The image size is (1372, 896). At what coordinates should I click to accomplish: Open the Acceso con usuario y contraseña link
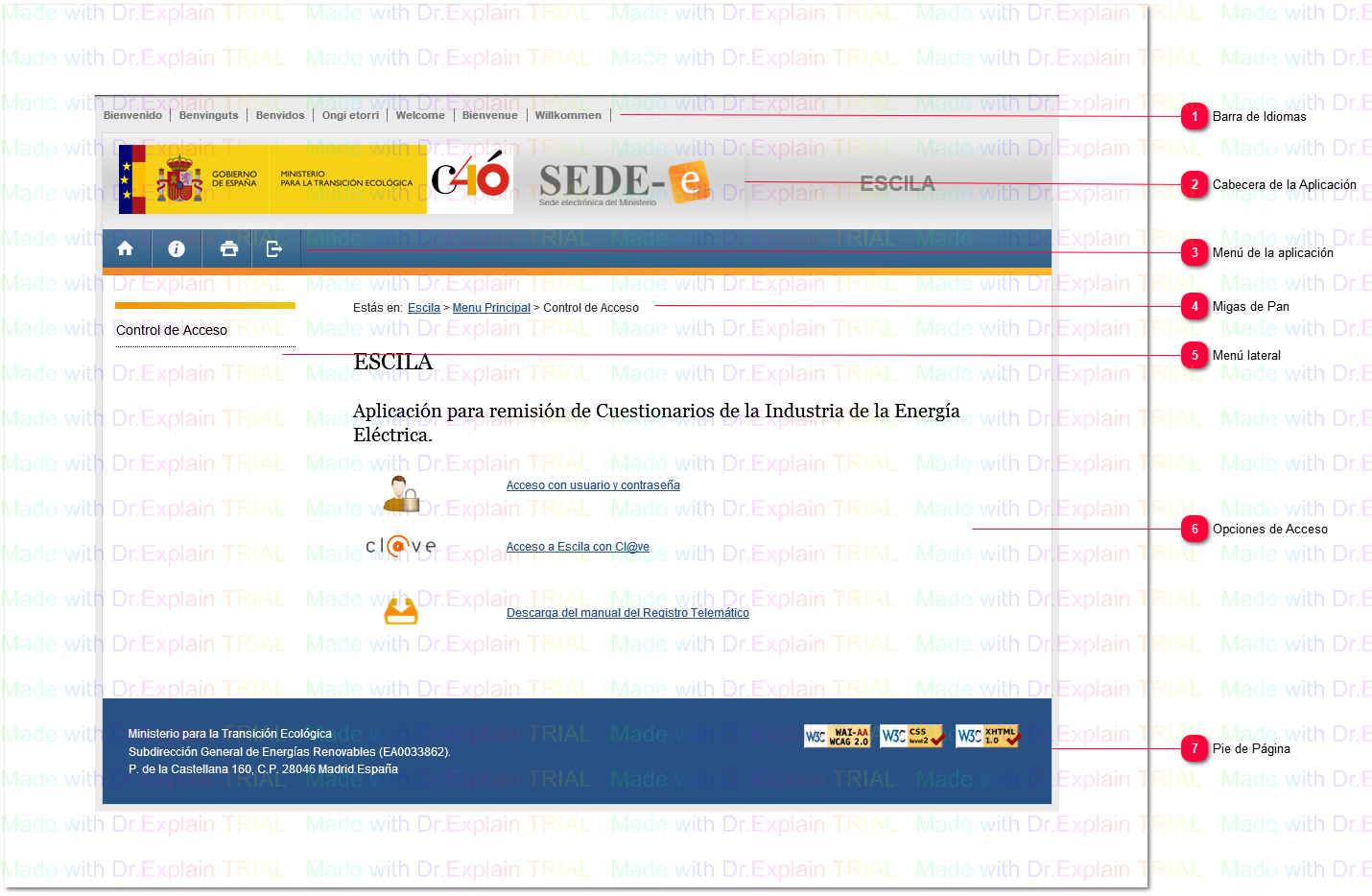click(593, 484)
